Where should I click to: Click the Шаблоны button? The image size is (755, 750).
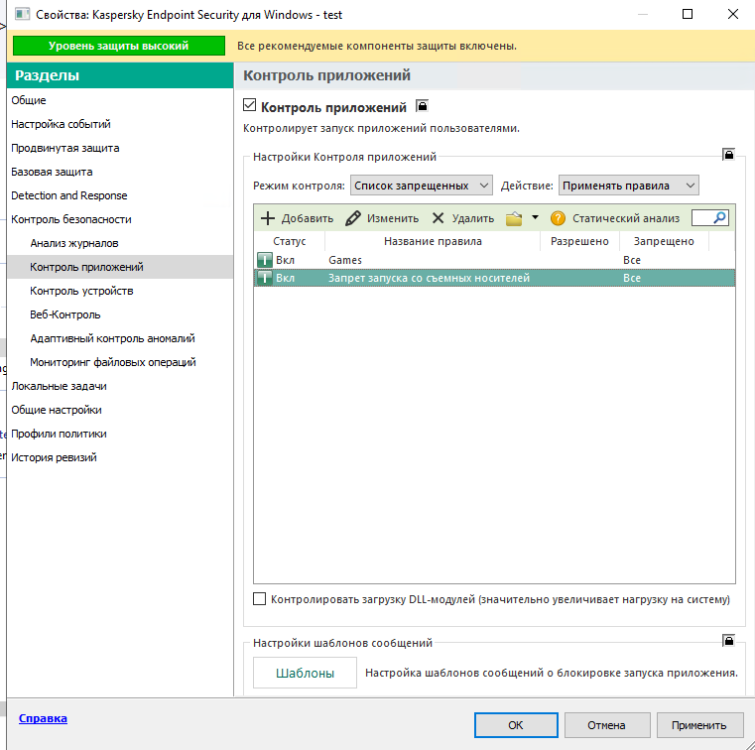pos(305,672)
